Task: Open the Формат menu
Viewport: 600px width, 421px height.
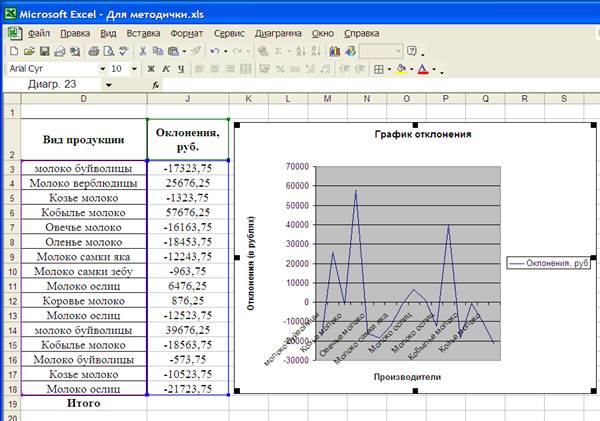Action: 187,34
